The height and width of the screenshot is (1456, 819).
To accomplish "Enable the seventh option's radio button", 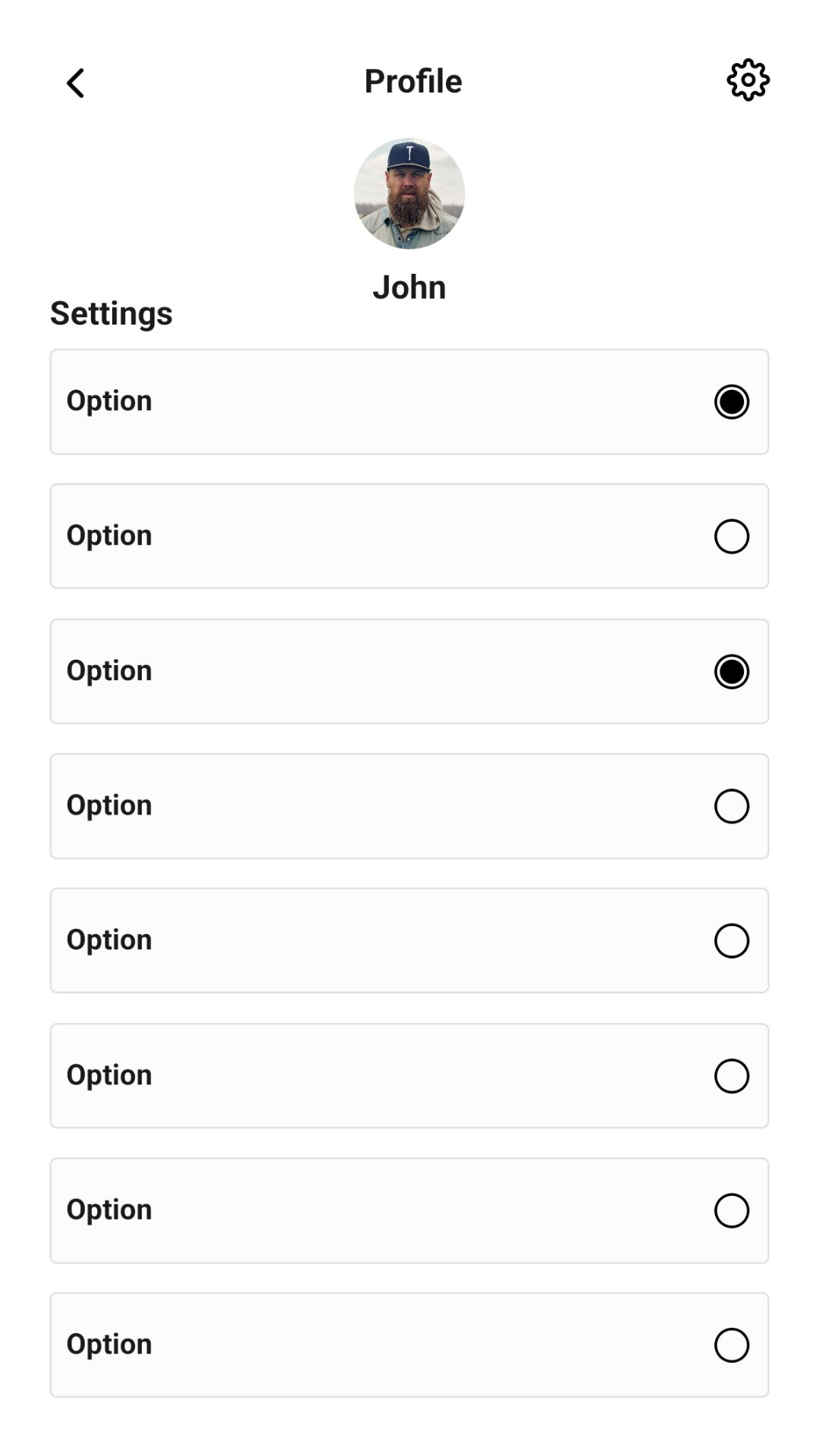I will 731,1211.
